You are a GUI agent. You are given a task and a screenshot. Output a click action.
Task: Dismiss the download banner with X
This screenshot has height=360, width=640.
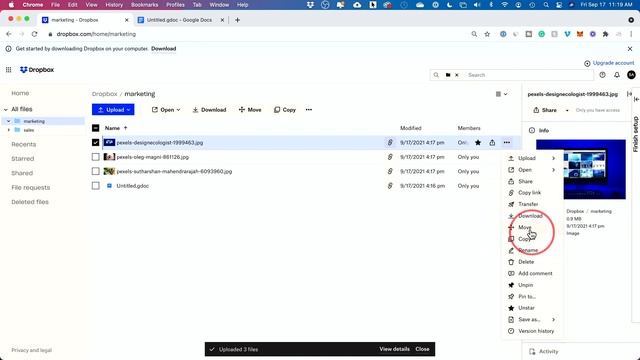pos(630,49)
